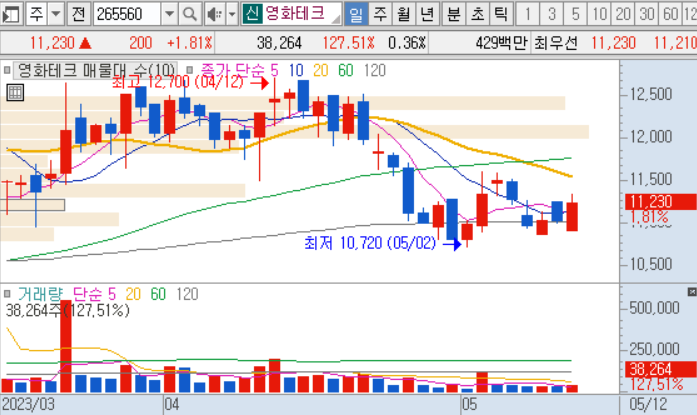
Task: Click the 종가 단순 moving average label
Action: tap(232, 70)
